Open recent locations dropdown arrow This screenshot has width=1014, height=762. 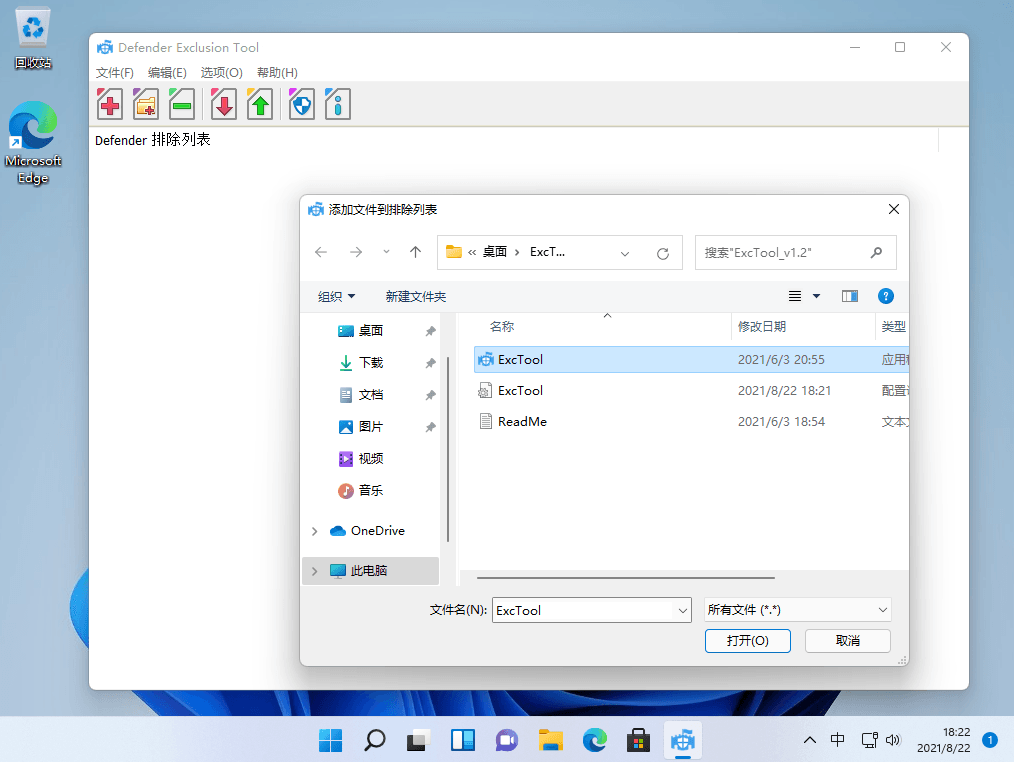[x=386, y=252]
